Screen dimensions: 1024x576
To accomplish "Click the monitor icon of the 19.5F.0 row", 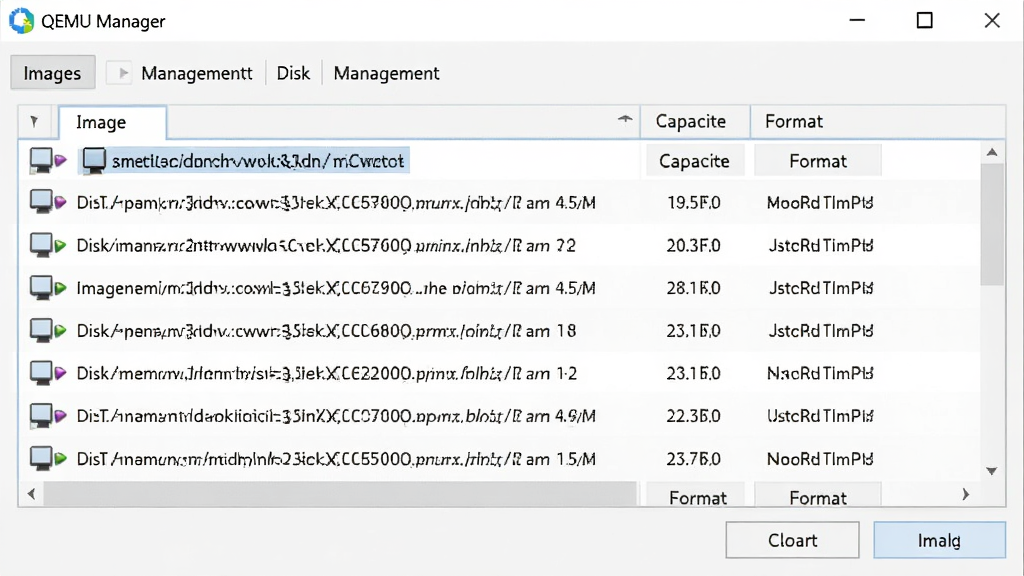I will [40, 202].
